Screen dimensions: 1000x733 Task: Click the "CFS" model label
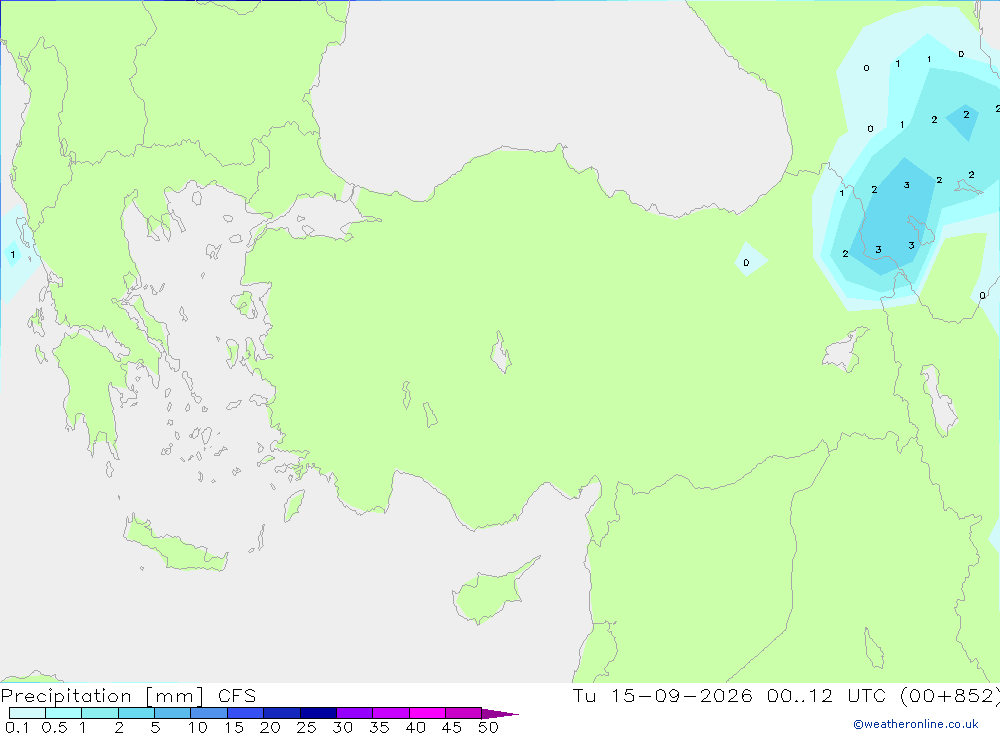[237, 695]
